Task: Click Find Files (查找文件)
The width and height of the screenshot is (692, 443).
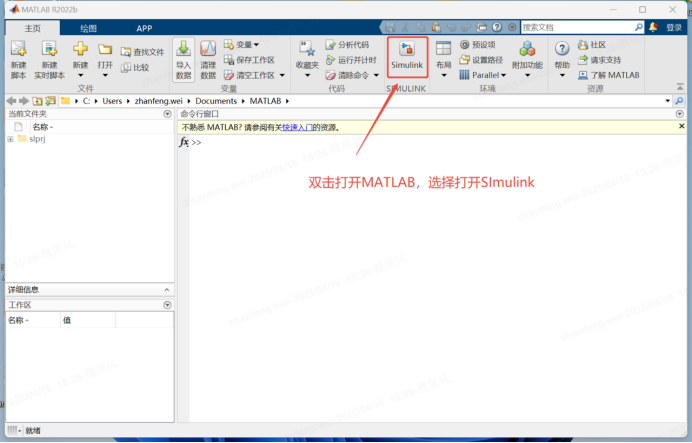Action: pyautogui.click(x=142, y=52)
